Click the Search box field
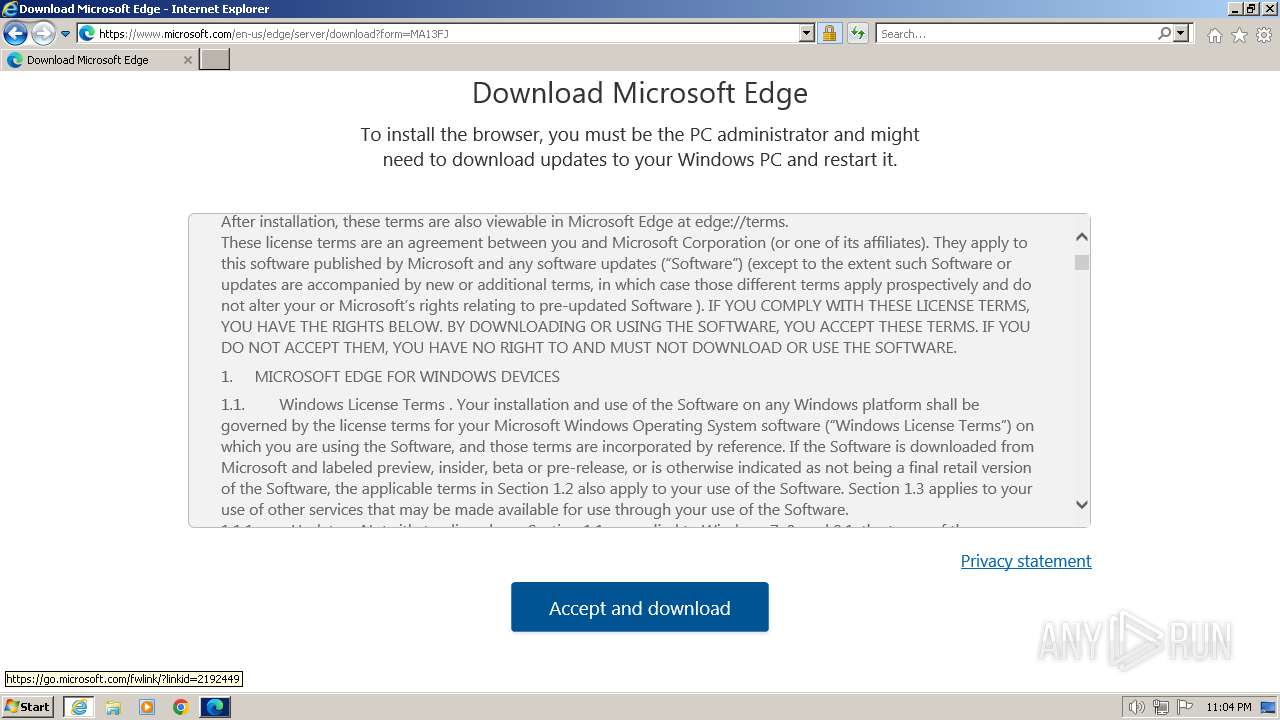 point(1016,34)
